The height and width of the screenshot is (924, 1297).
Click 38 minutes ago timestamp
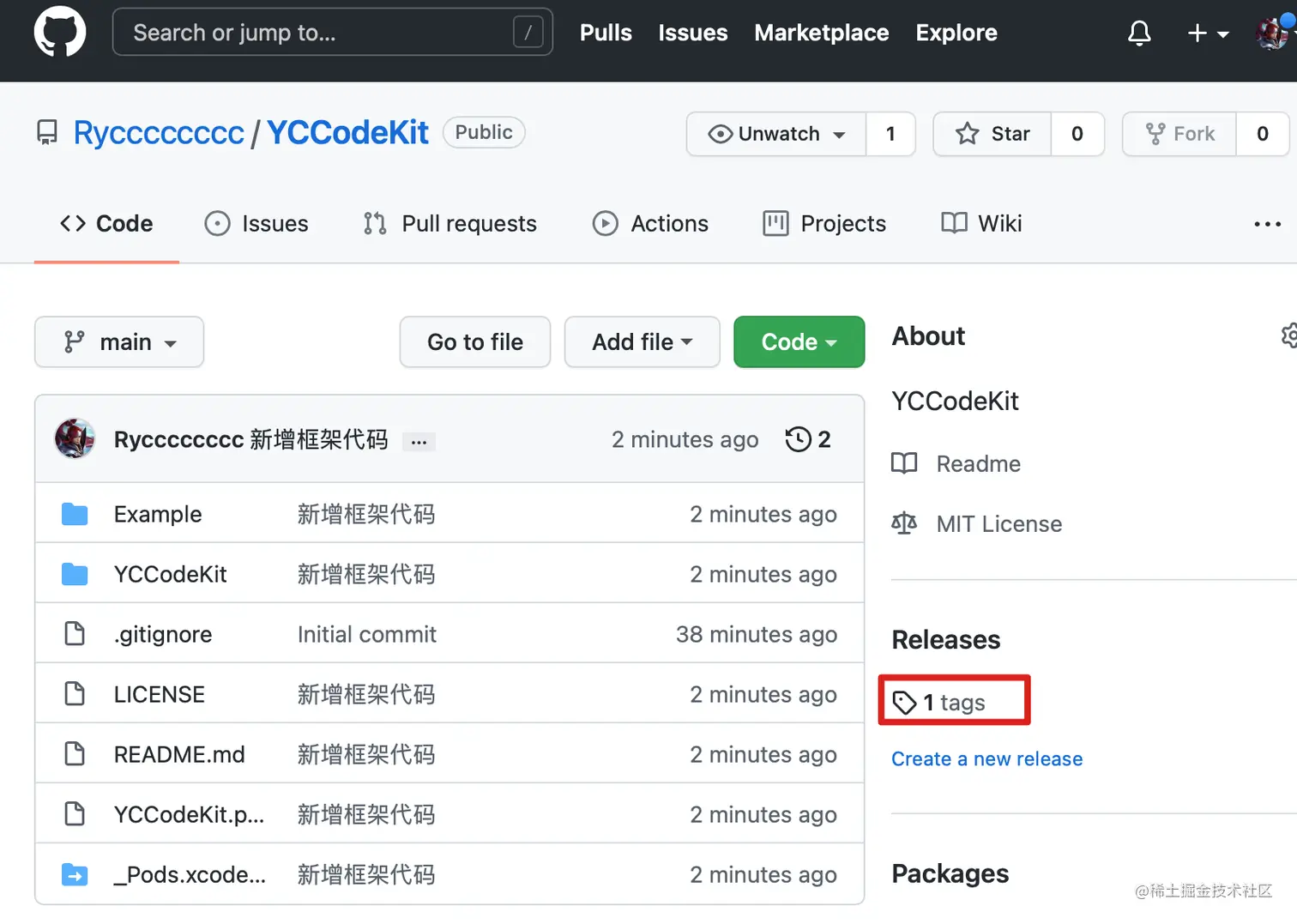[757, 634]
